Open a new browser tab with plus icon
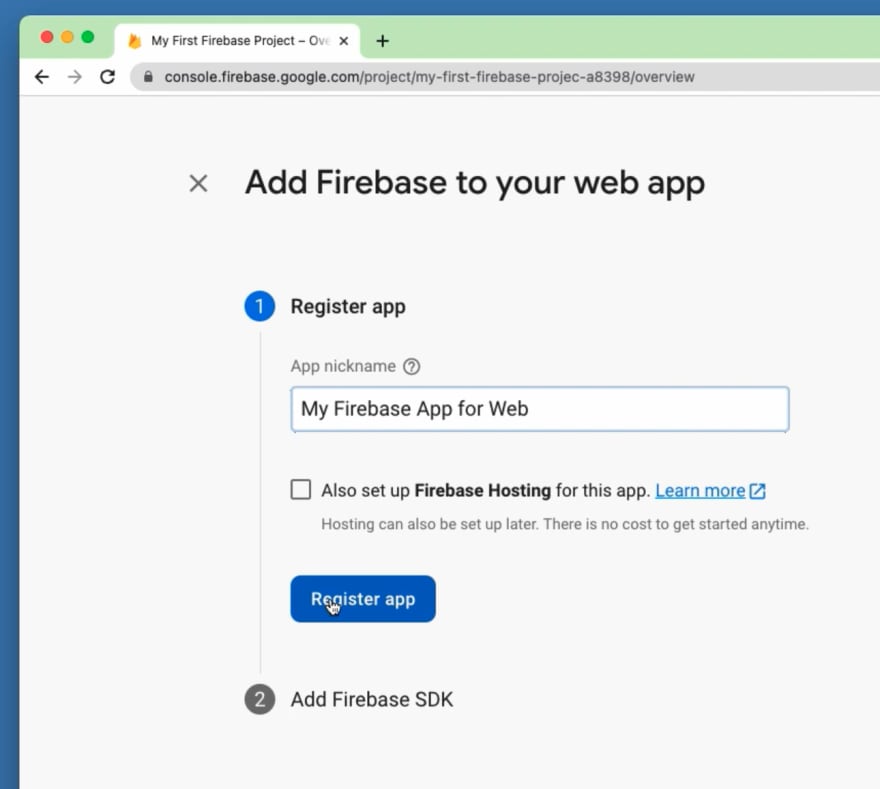The image size is (880, 789). [382, 41]
